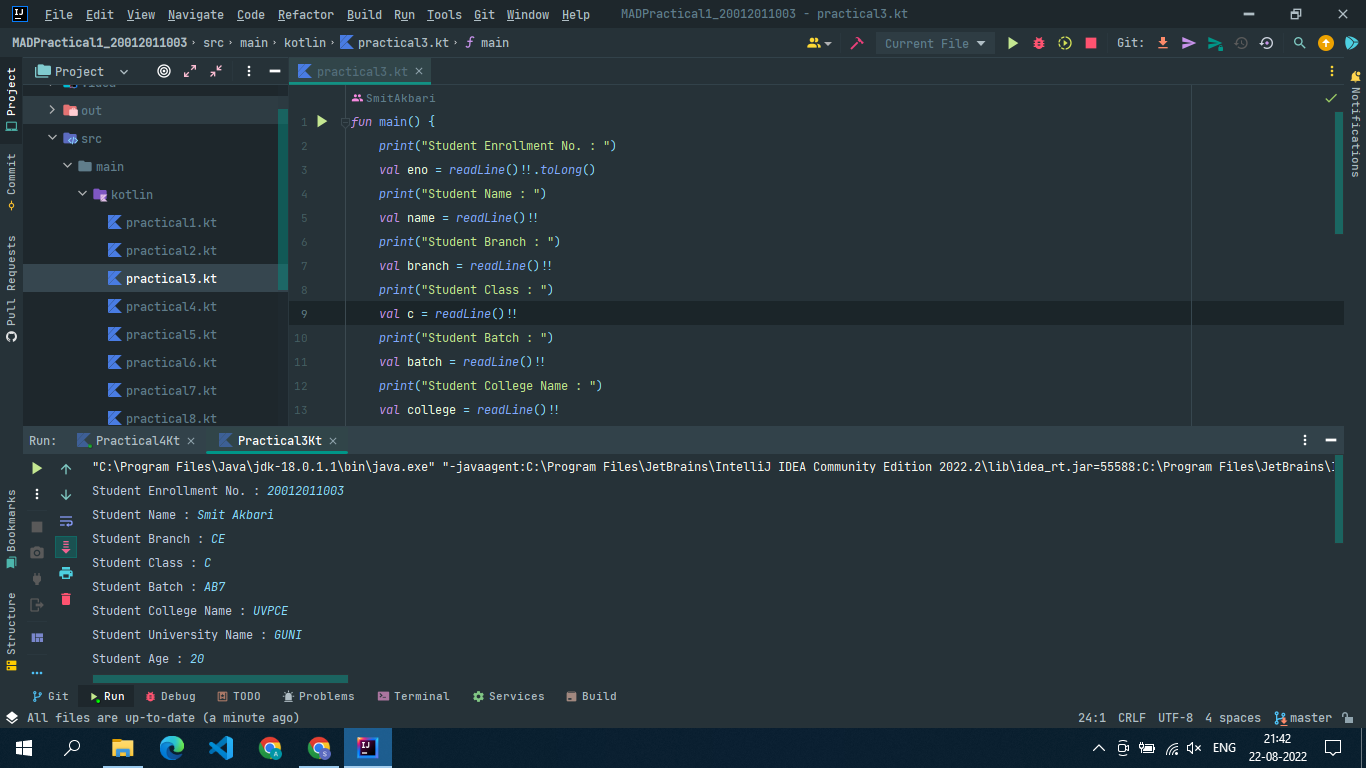1366x768 pixels.
Task: Open Git Rollback icon in the toolbar
Action: [1267, 43]
